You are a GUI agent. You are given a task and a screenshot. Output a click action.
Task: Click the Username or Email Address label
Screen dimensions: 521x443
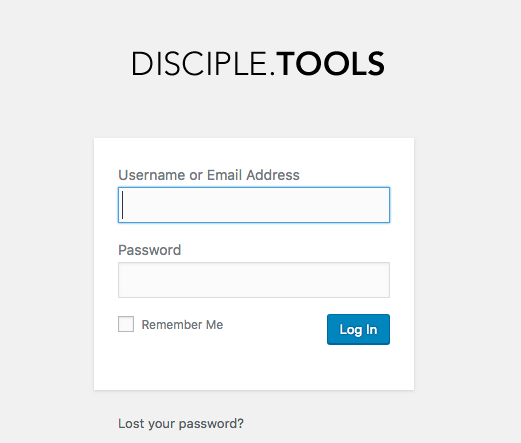(209, 175)
